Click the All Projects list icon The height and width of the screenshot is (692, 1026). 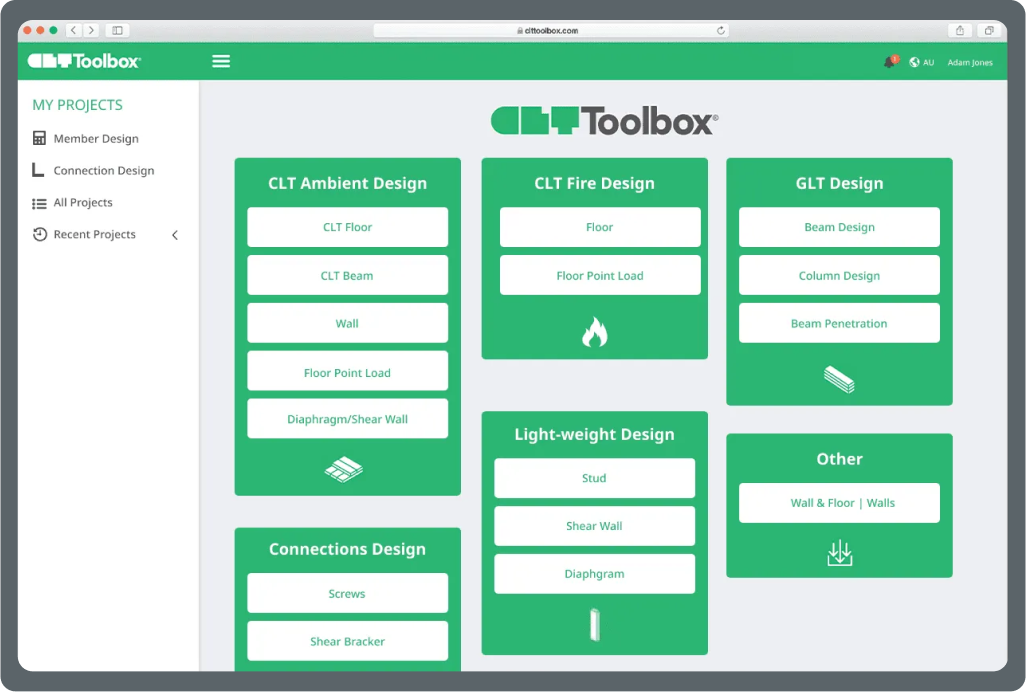40,203
